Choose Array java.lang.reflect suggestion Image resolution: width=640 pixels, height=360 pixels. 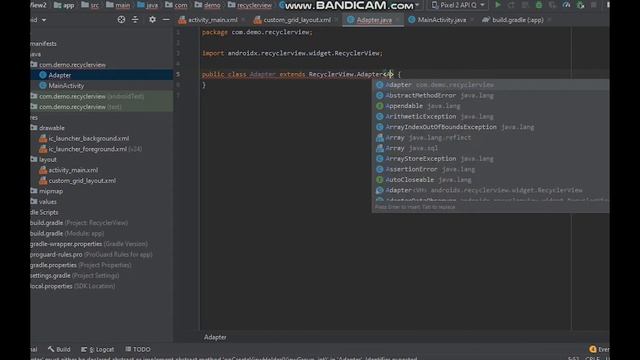(x=491, y=138)
